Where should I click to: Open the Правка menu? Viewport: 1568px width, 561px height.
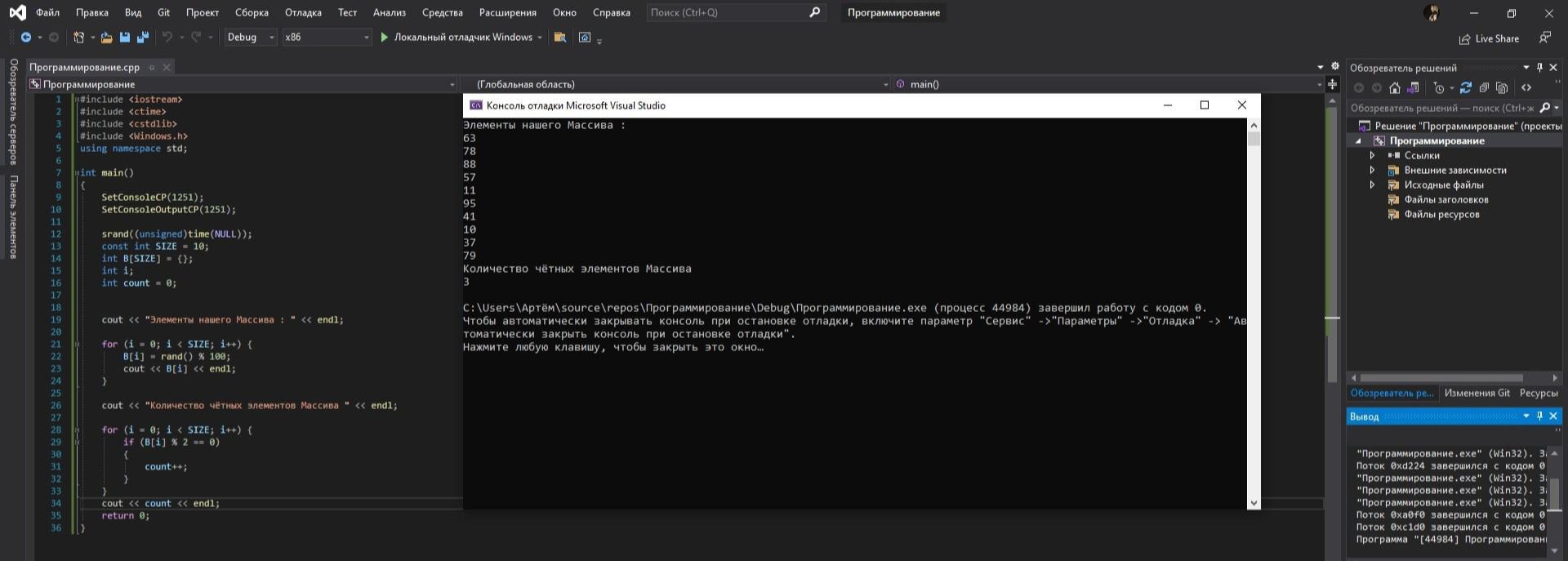point(91,12)
